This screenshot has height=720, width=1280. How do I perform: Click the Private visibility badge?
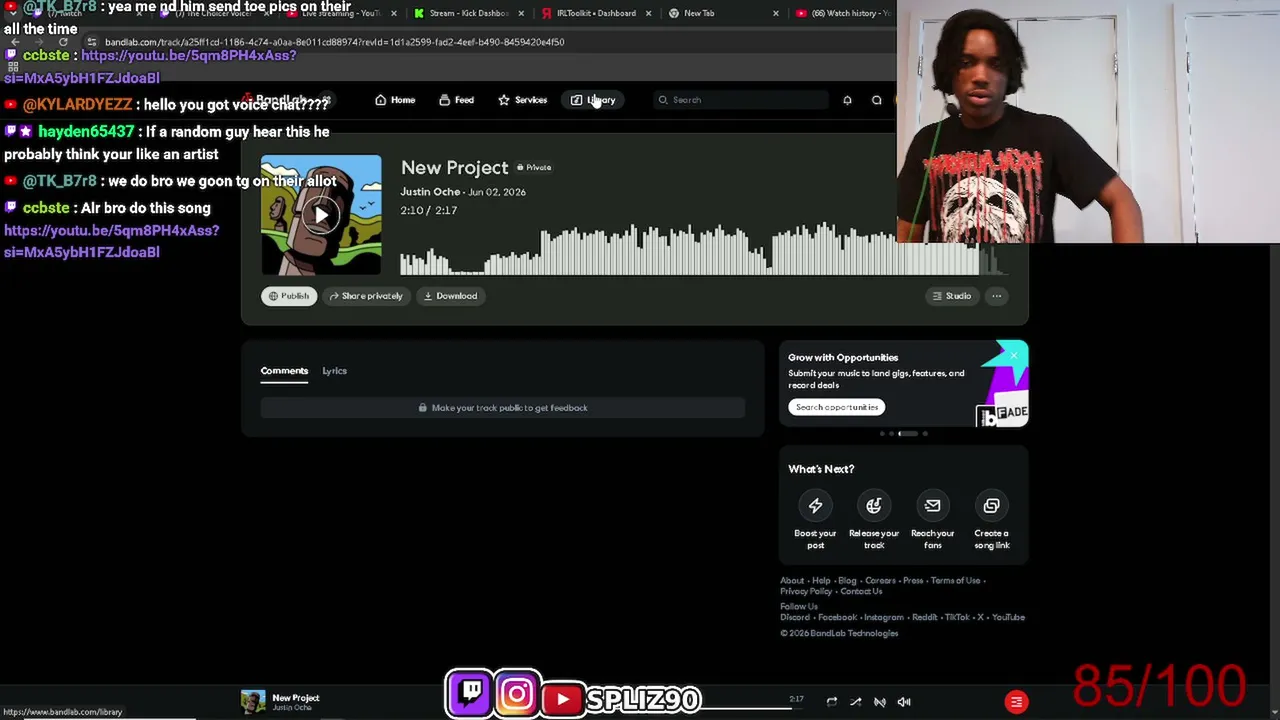[534, 168]
